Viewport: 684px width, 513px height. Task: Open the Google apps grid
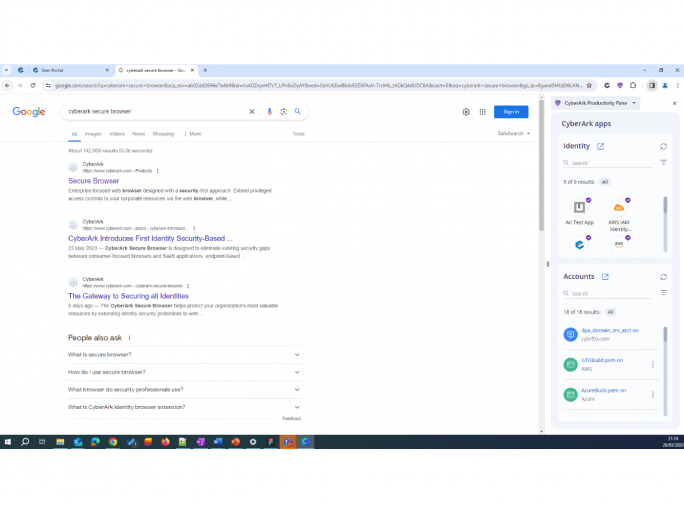pos(482,112)
